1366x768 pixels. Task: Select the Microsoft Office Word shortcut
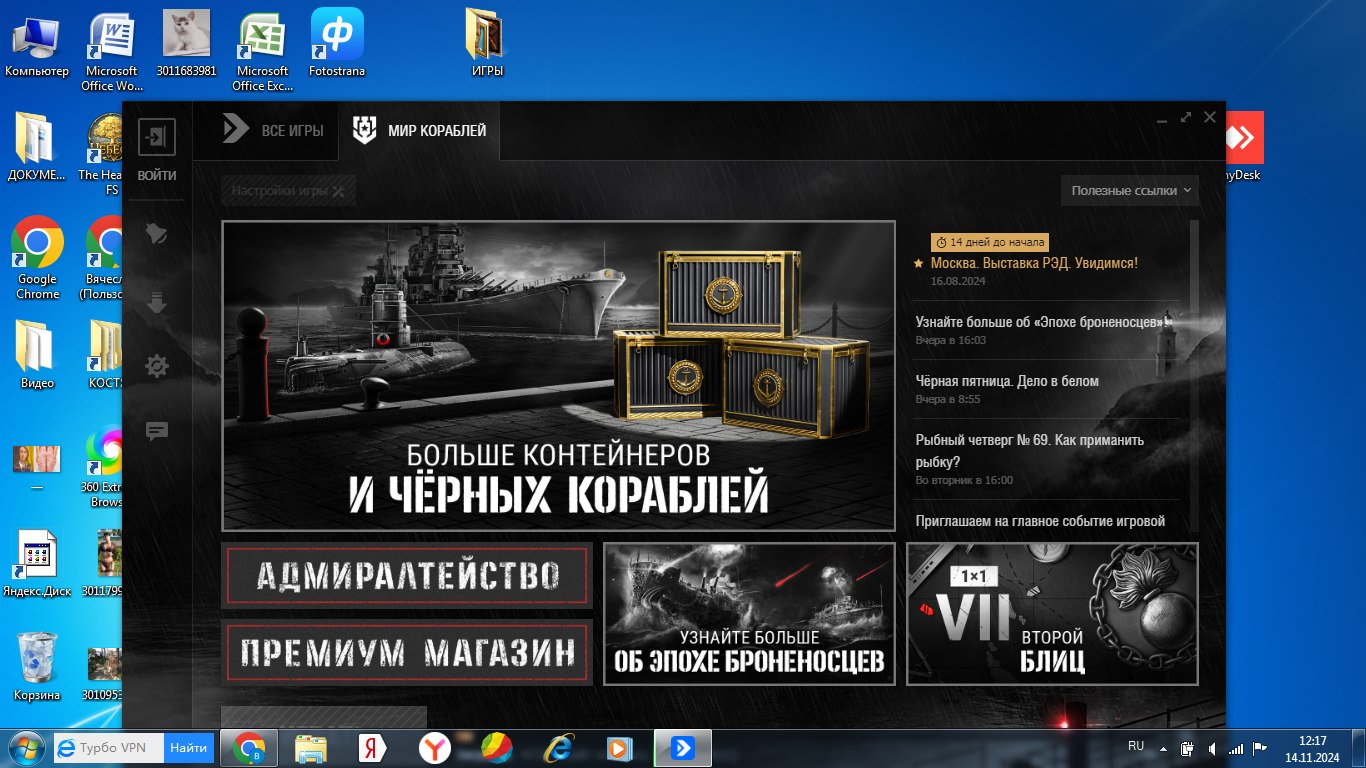coord(111,51)
